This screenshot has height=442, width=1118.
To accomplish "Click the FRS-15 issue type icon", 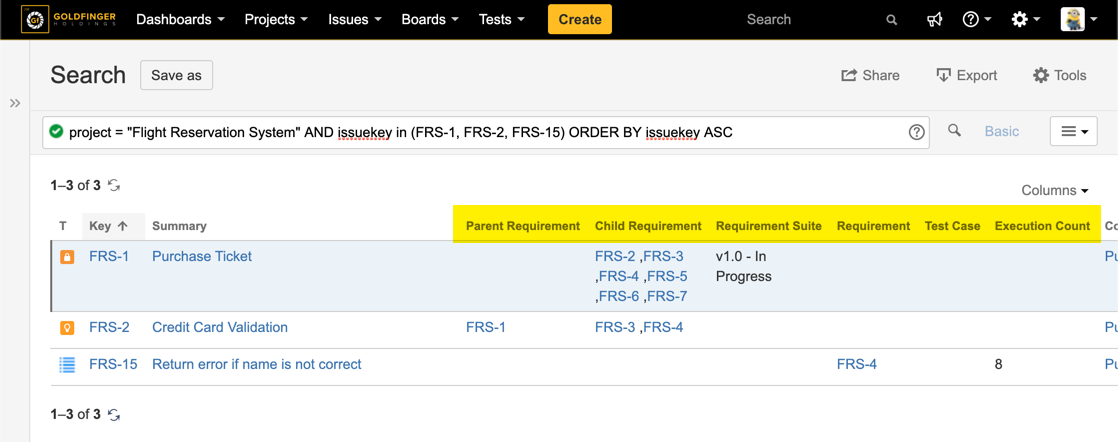I will [x=67, y=365].
